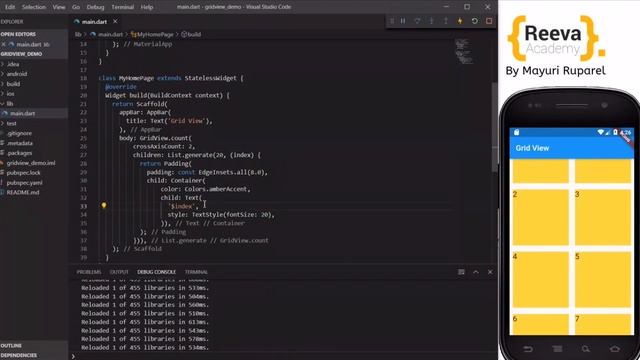Click Colors.amberAccent on line 31

[216, 189]
